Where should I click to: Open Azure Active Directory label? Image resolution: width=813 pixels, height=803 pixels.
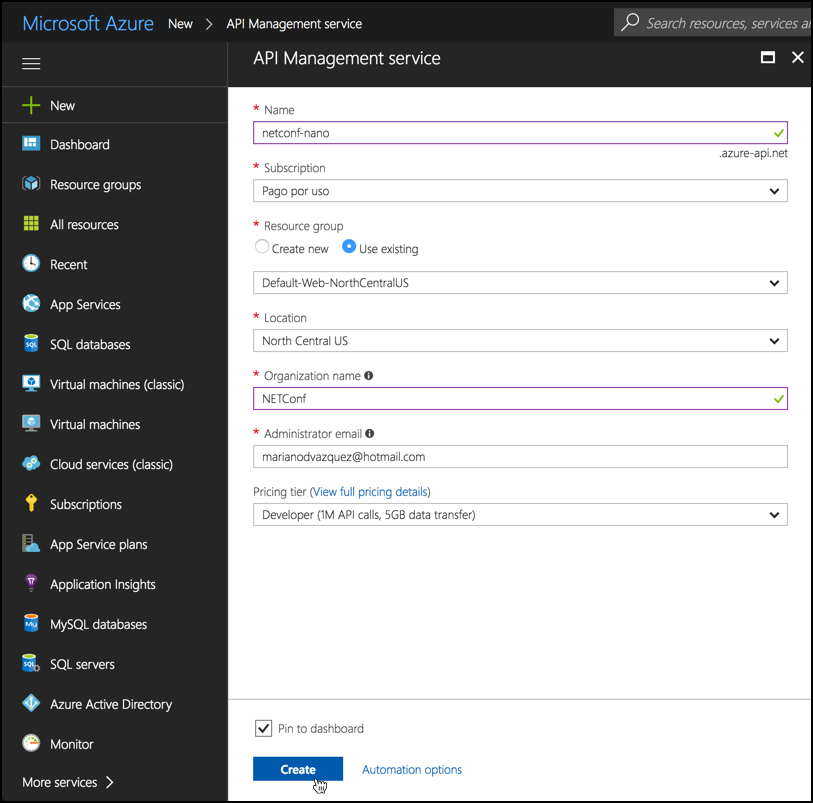click(111, 705)
